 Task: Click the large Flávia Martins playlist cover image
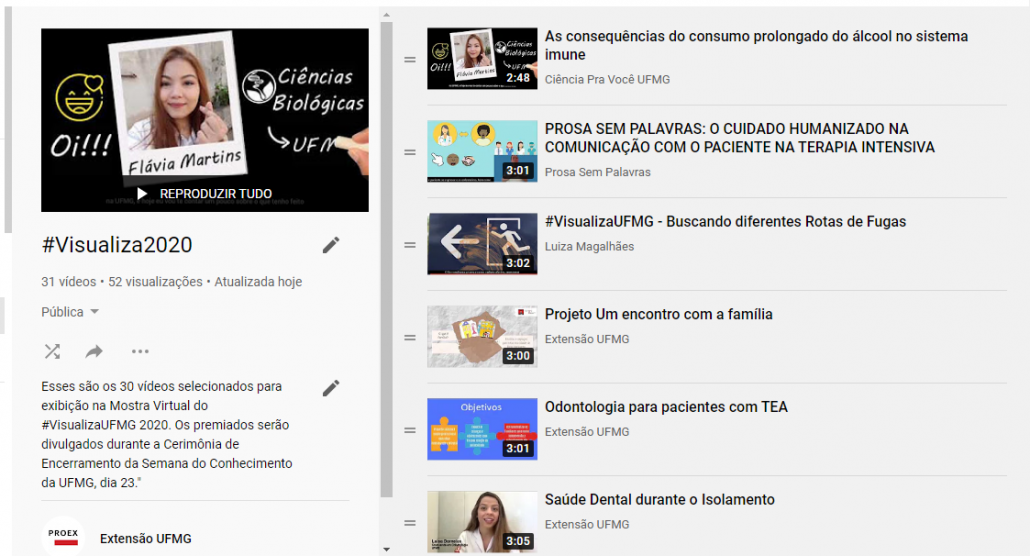(x=205, y=120)
